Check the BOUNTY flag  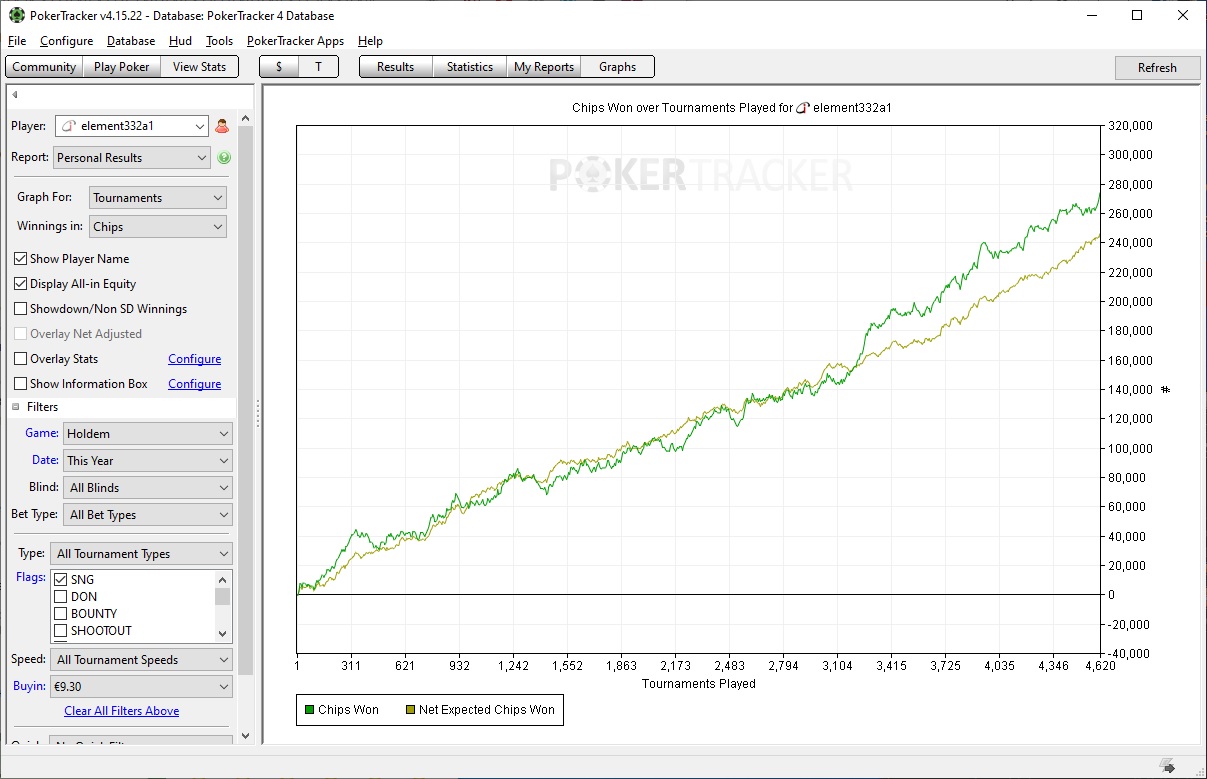(60, 614)
